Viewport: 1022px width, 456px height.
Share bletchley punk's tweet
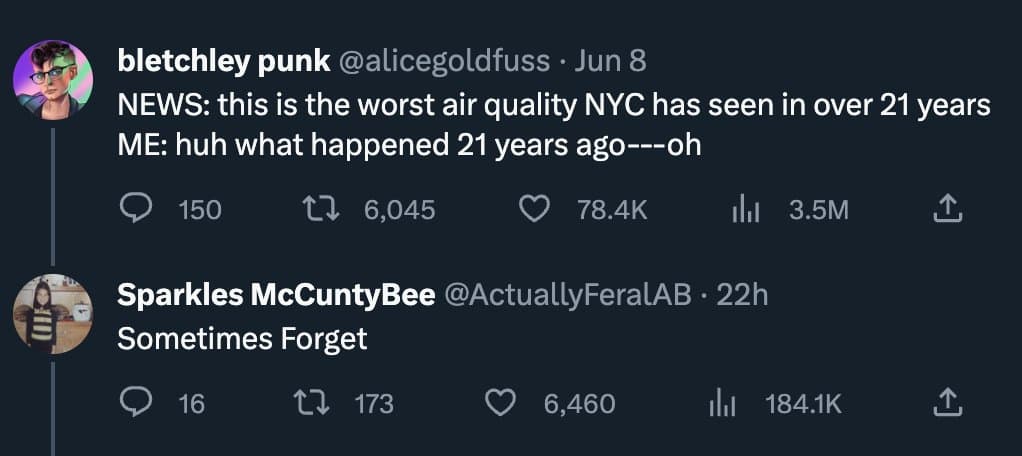pos(945,209)
